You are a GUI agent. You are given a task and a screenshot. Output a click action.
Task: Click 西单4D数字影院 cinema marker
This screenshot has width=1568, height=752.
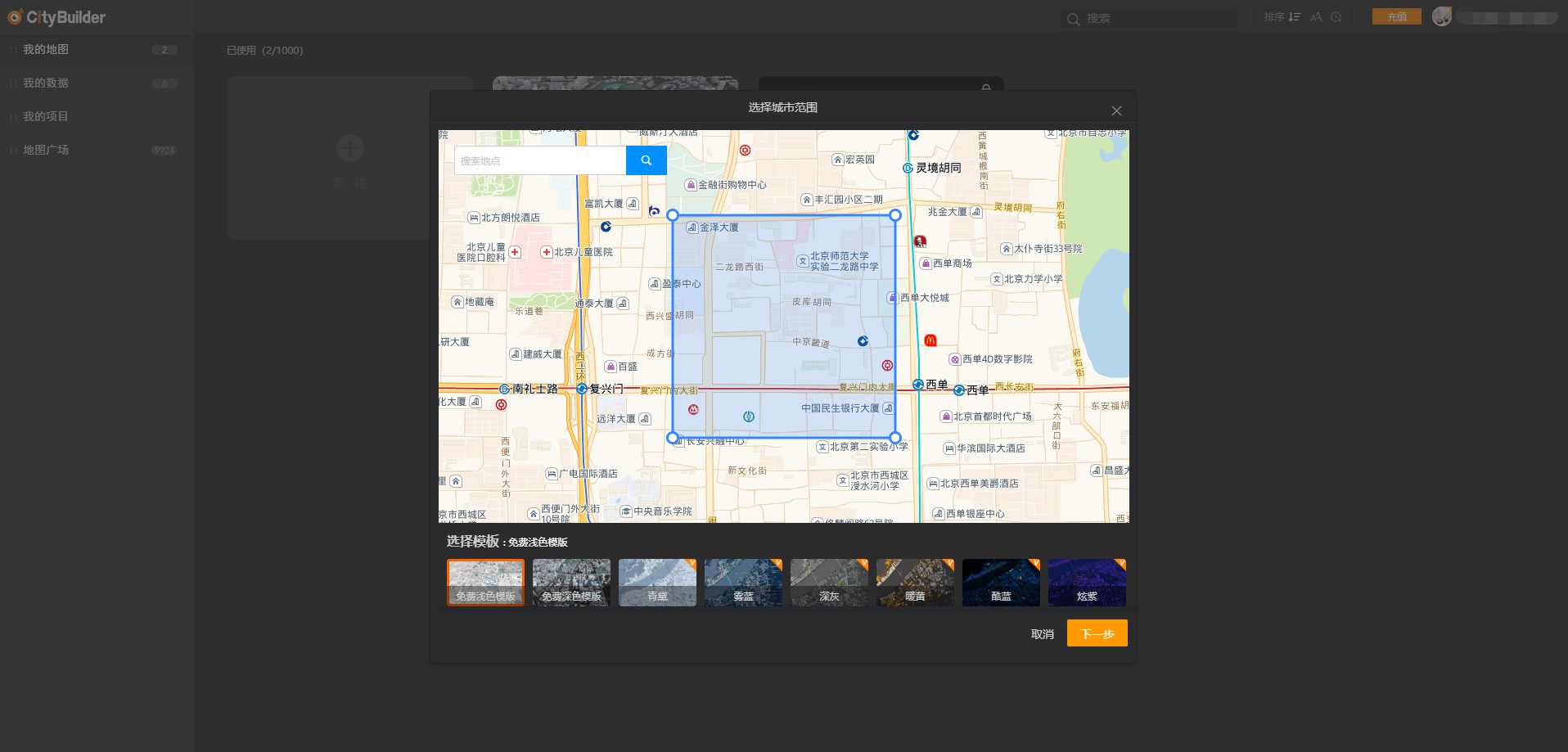[955, 359]
